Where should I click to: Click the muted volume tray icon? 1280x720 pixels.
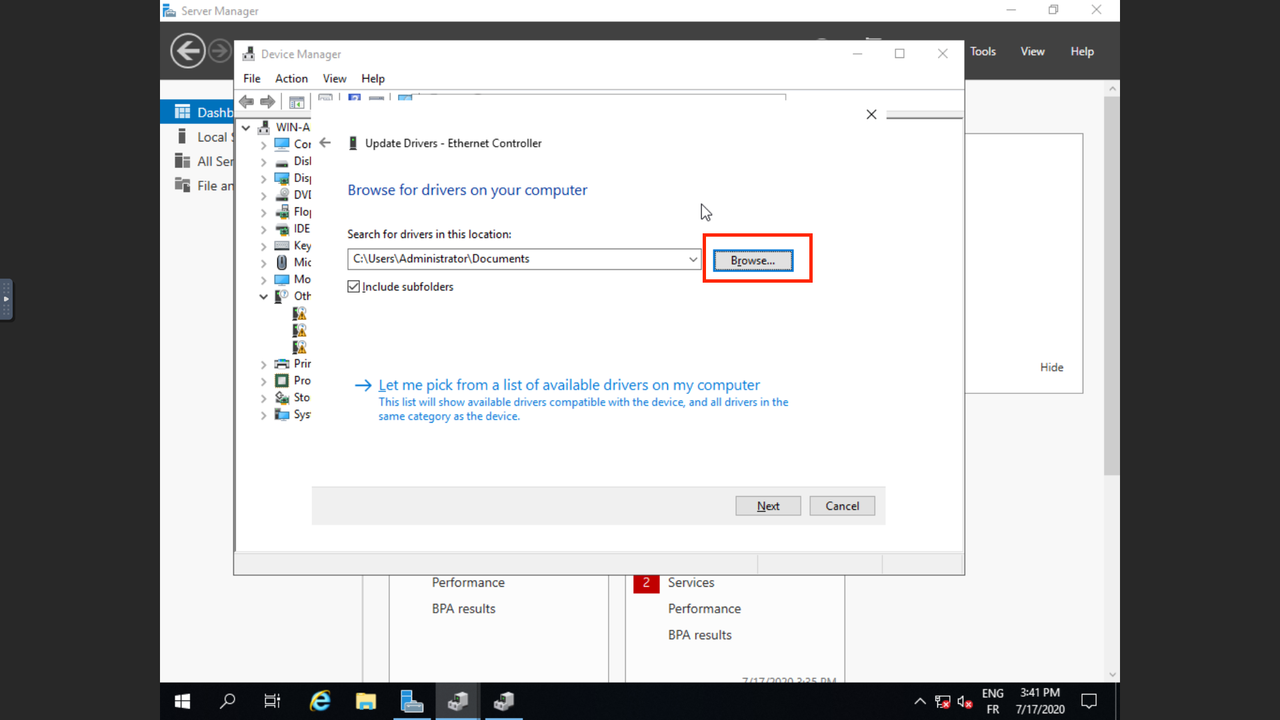[965, 702]
